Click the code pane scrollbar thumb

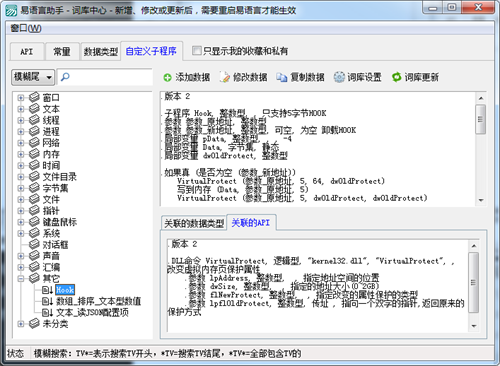pos(481,119)
